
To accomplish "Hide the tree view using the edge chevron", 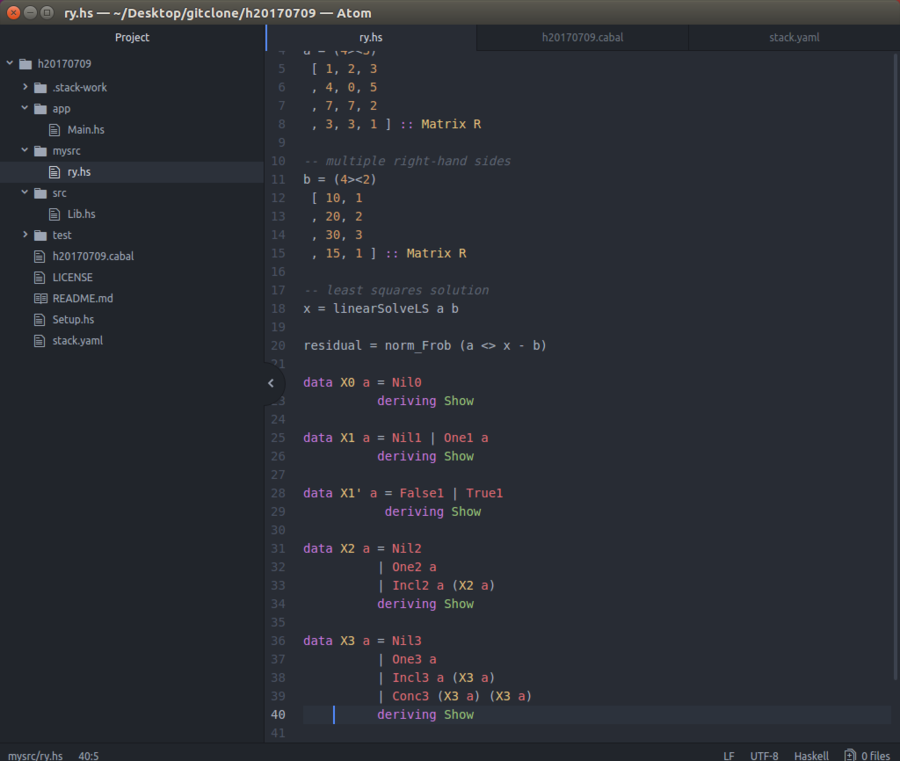I will pos(271,382).
